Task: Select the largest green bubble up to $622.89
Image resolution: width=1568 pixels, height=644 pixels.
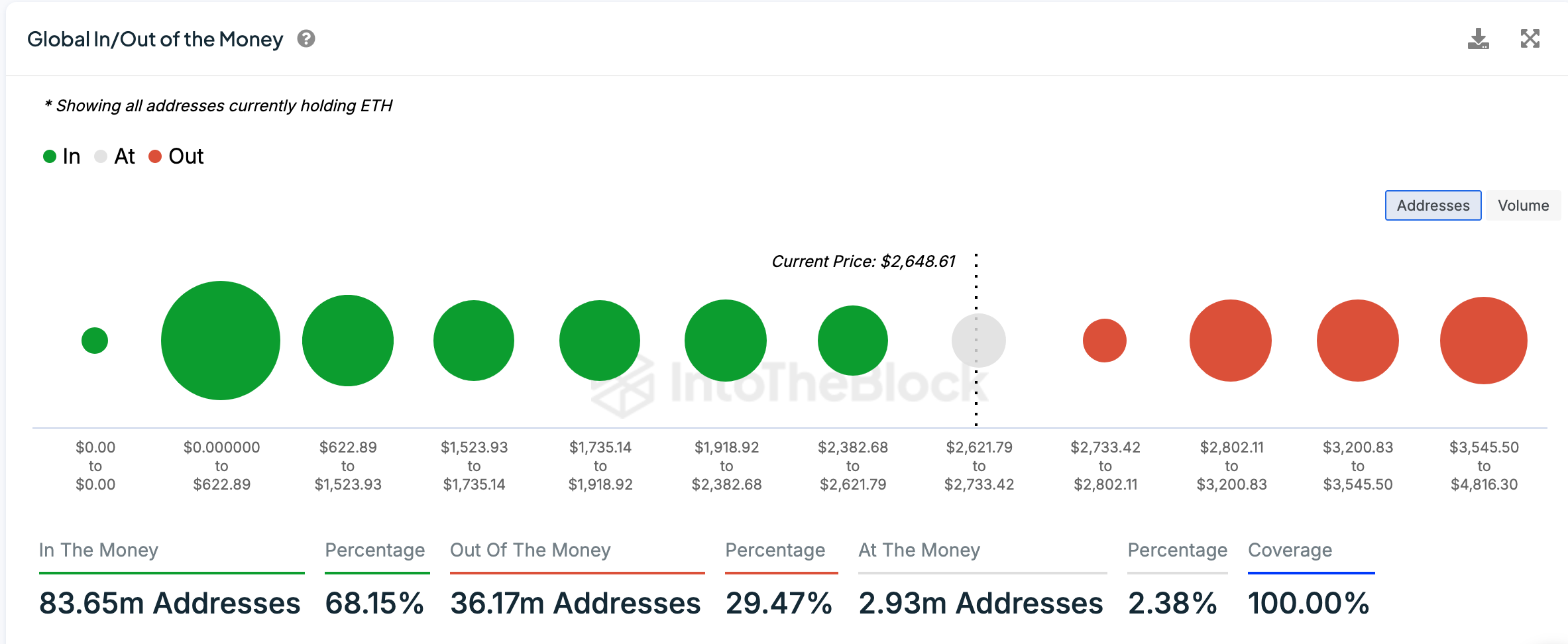Action: 221,341
